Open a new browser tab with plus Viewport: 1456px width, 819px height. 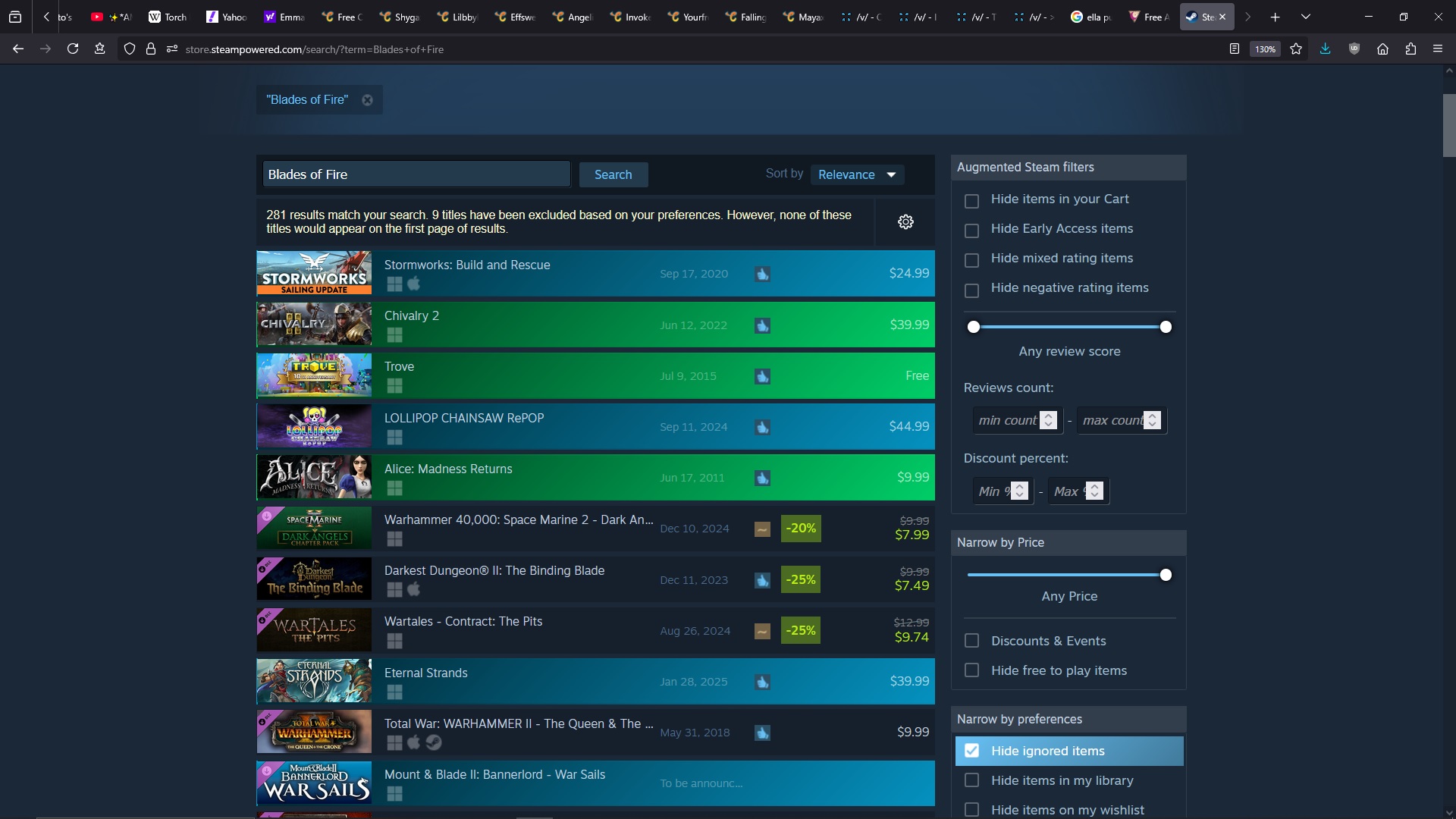coord(1276,17)
